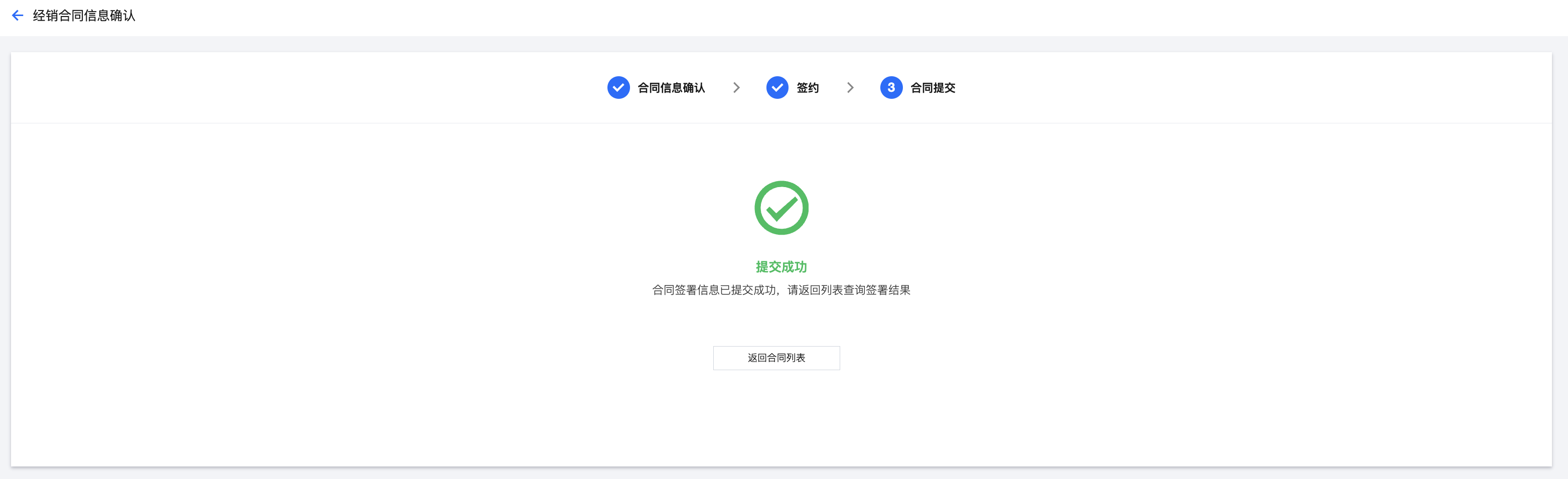The image size is (1568, 479).
Task: Click the chevron after 合同信息确认 step
Action: point(736,88)
